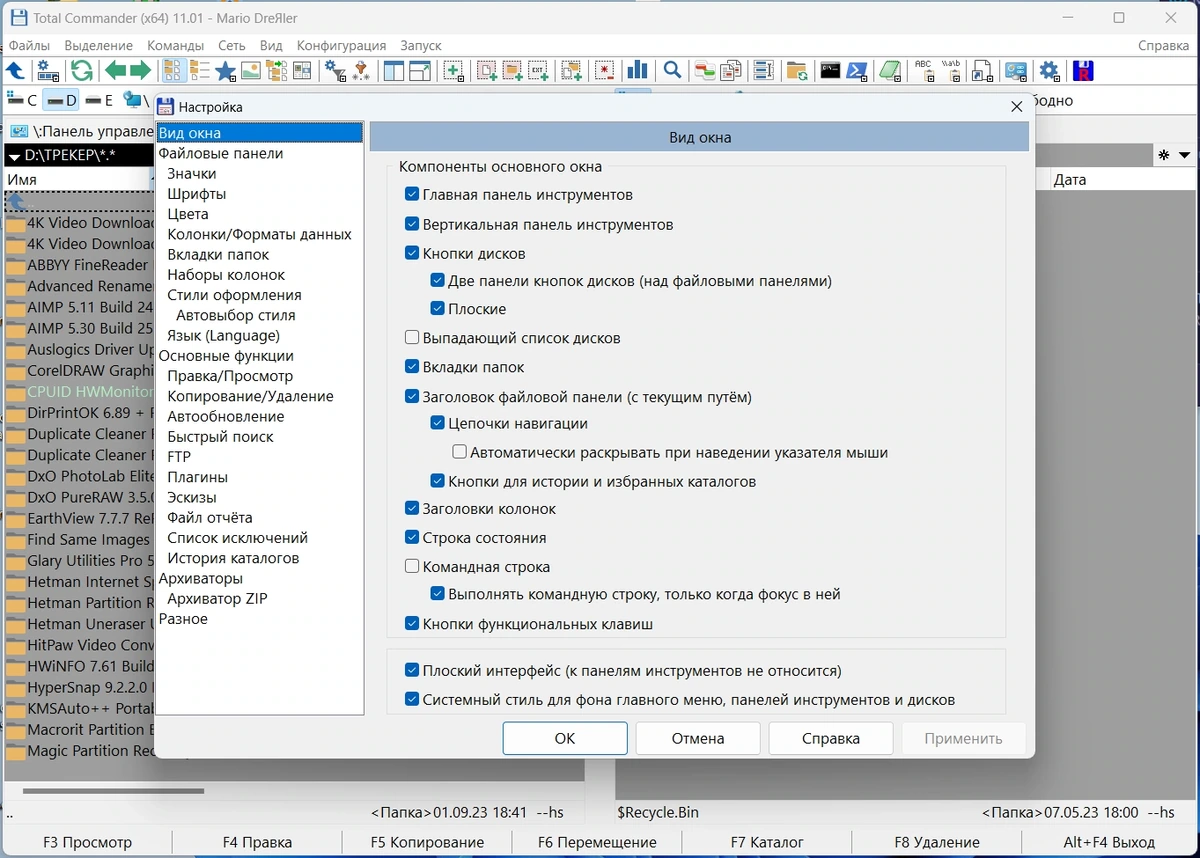
Task: Click the ABC copy names clipboard icon
Action: pyautogui.click(x=923, y=70)
